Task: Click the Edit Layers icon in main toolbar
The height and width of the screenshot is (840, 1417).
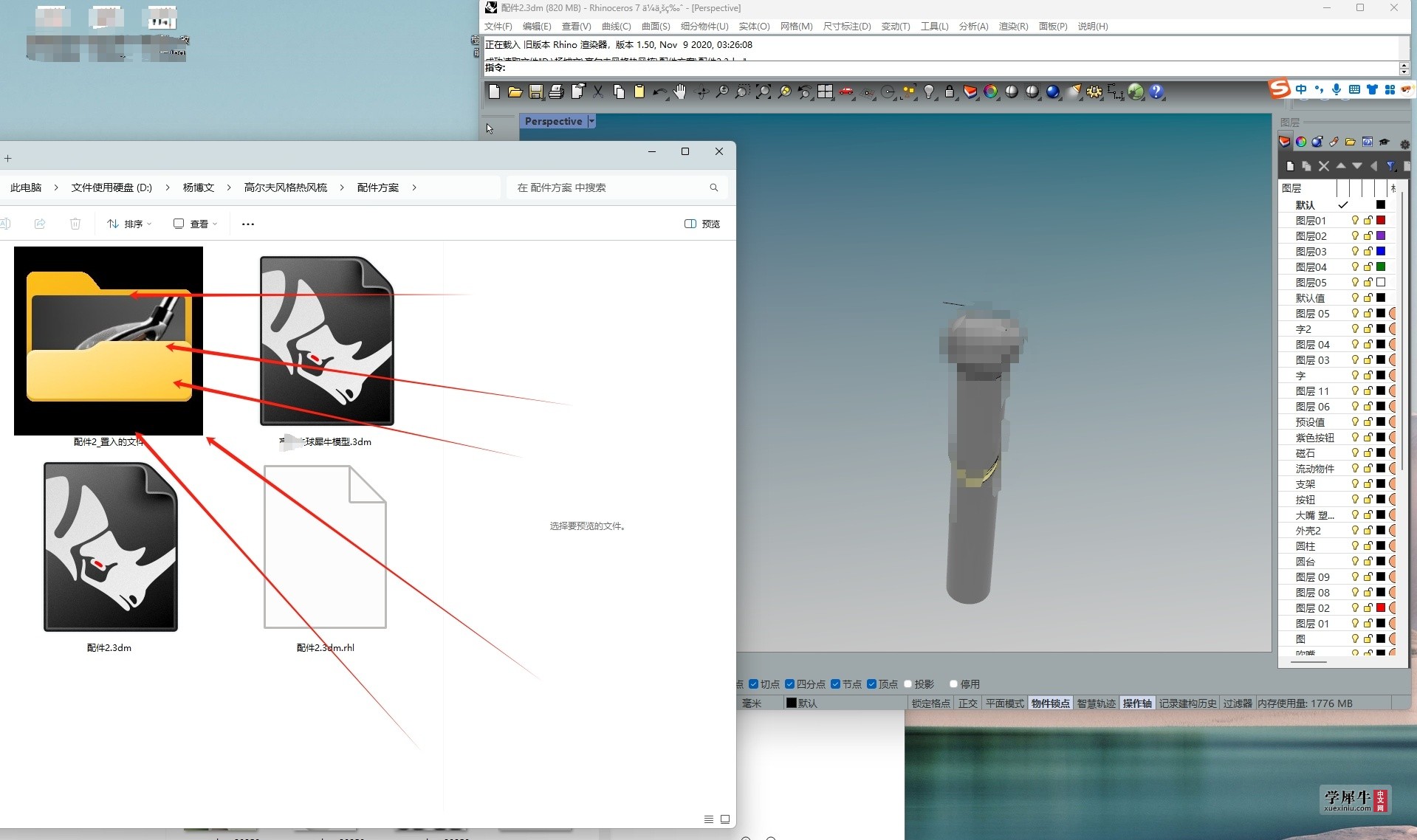Action: (x=970, y=92)
